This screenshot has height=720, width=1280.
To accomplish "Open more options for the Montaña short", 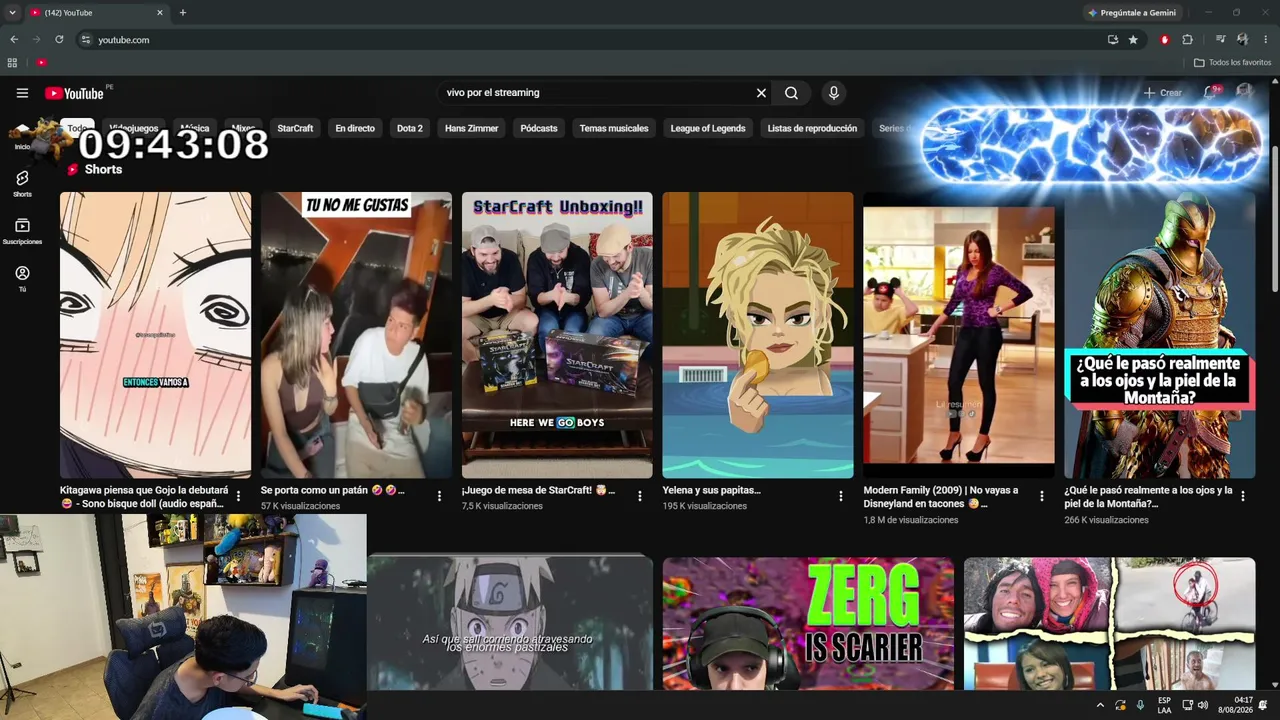I will click(1243, 496).
